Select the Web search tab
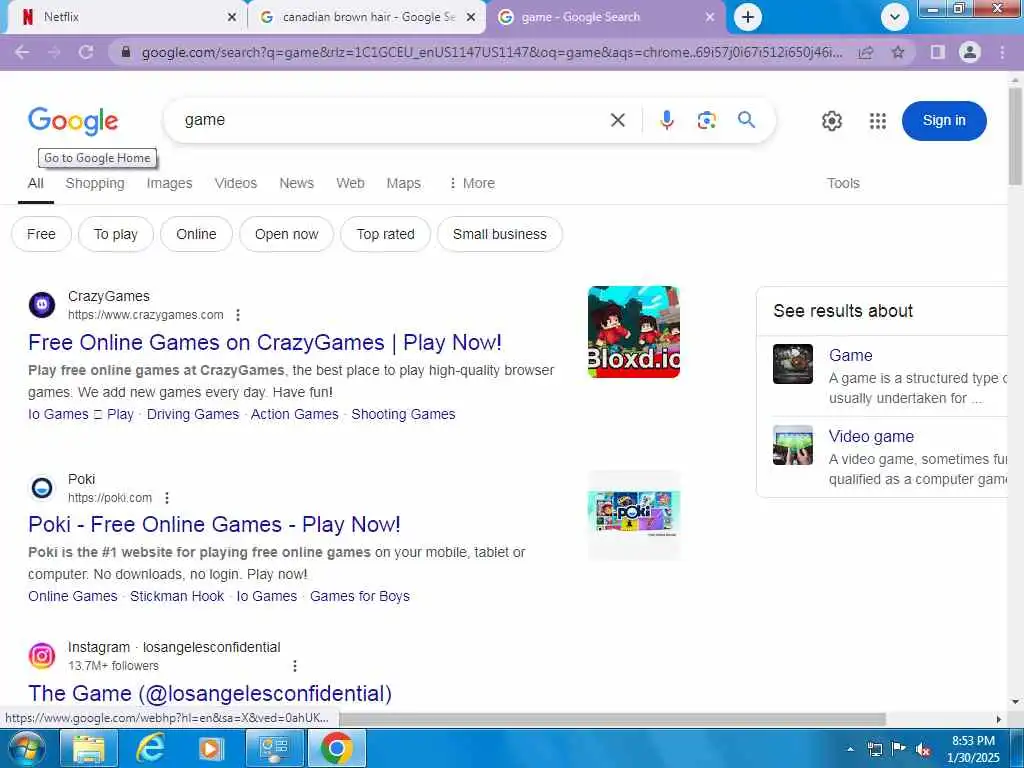The image size is (1024, 768). coord(350,184)
